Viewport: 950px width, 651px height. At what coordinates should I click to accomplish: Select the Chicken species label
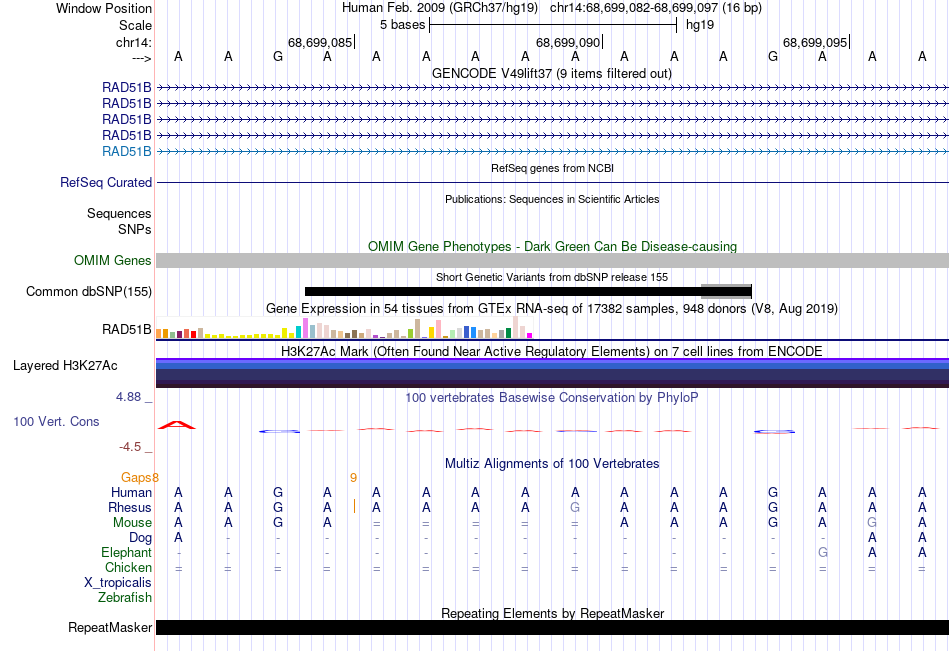tap(128, 567)
